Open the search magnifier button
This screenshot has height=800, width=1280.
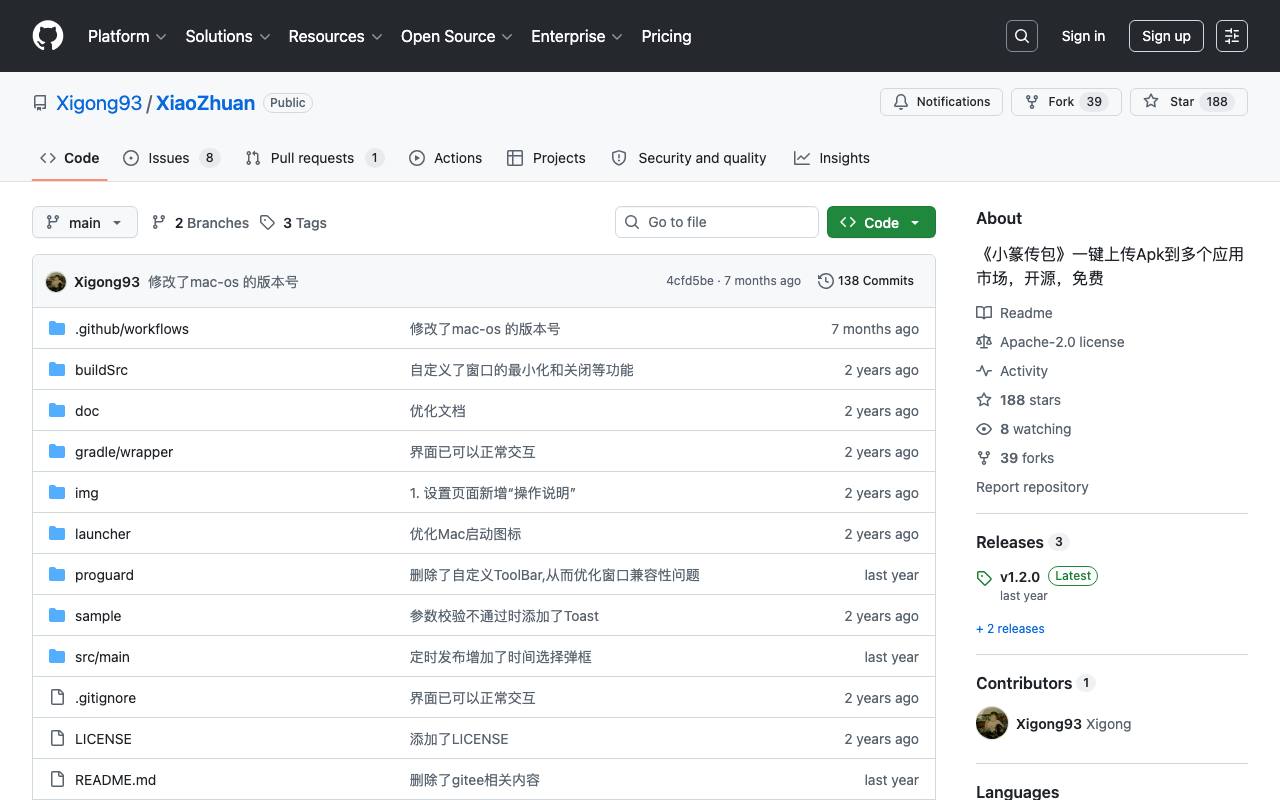point(1022,36)
